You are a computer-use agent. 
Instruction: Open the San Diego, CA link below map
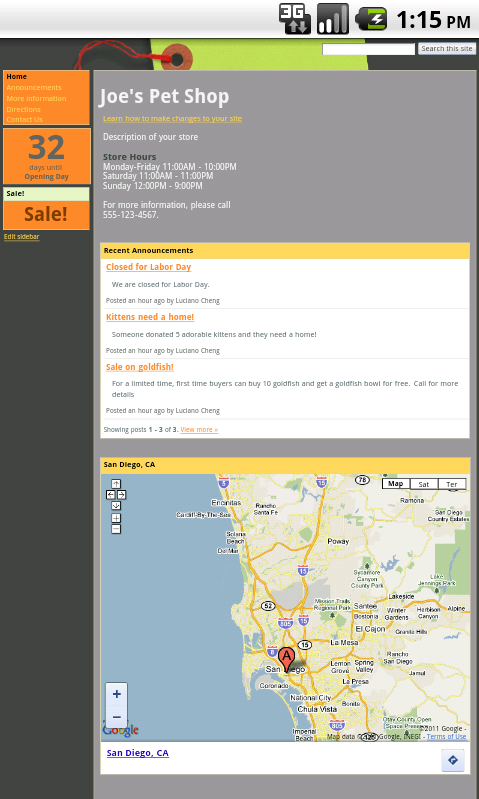[x=138, y=753]
